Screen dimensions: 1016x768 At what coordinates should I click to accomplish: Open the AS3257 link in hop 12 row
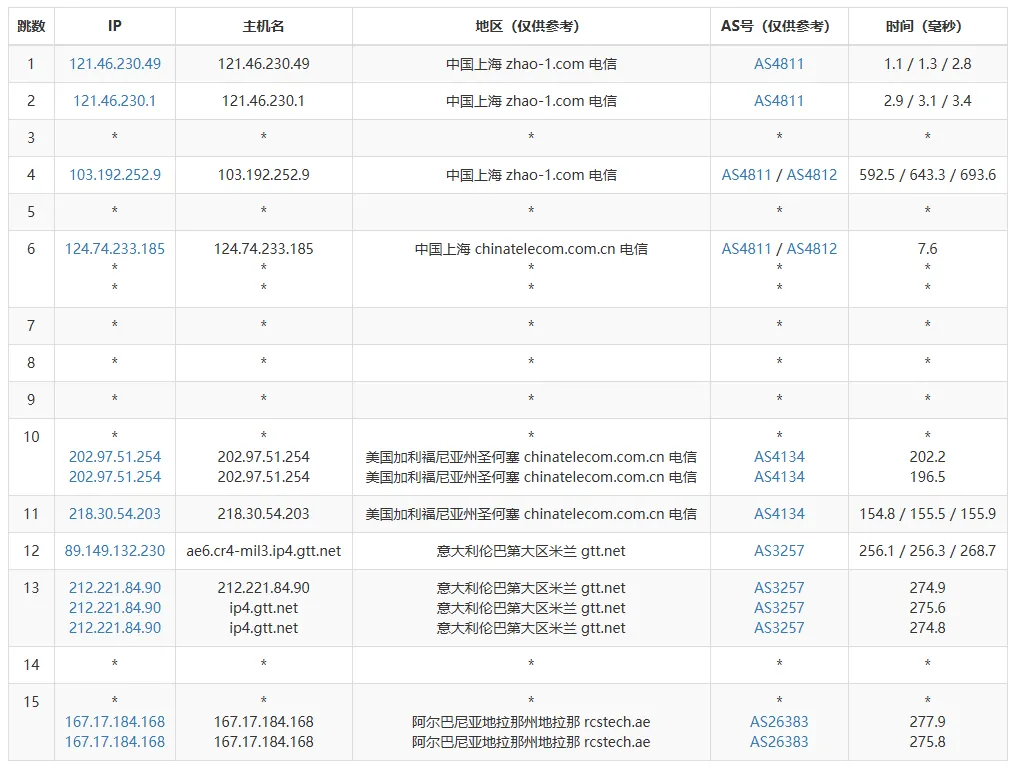pos(779,551)
